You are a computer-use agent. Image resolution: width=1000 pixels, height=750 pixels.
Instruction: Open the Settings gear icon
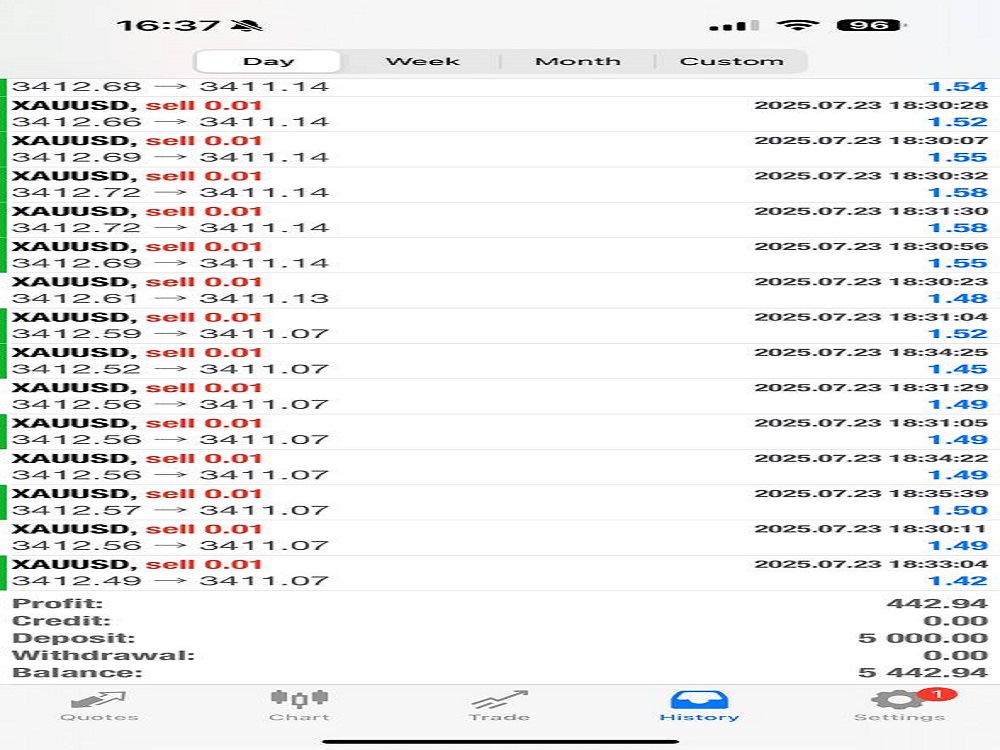click(897, 700)
